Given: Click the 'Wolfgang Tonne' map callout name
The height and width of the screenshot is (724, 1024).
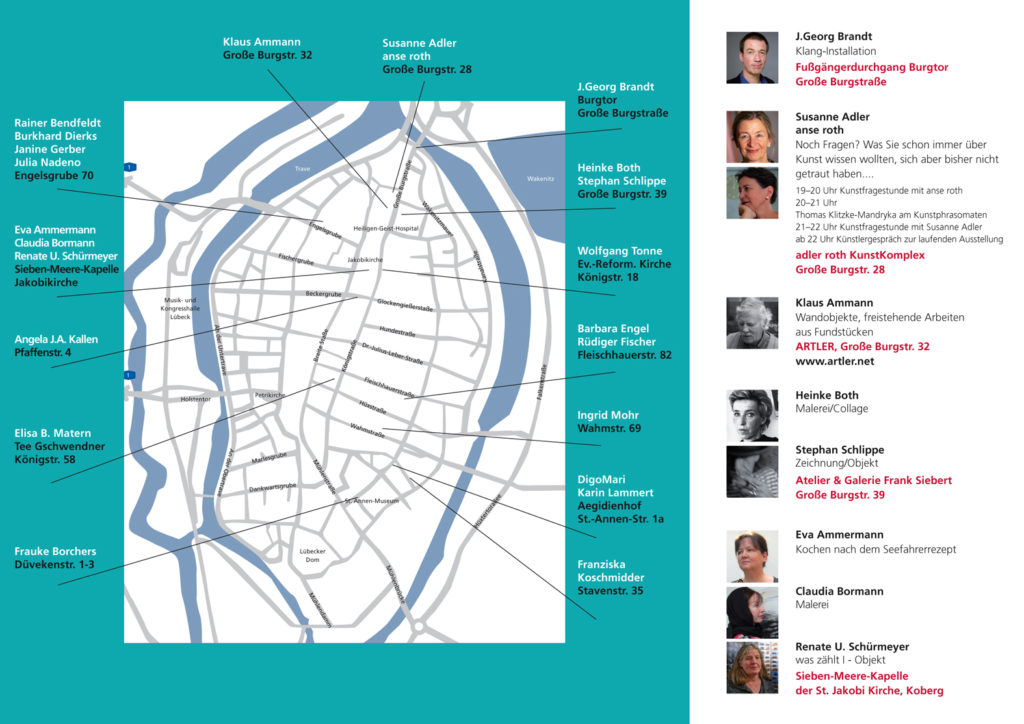Looking at the screenshot, I should (620, 251).
